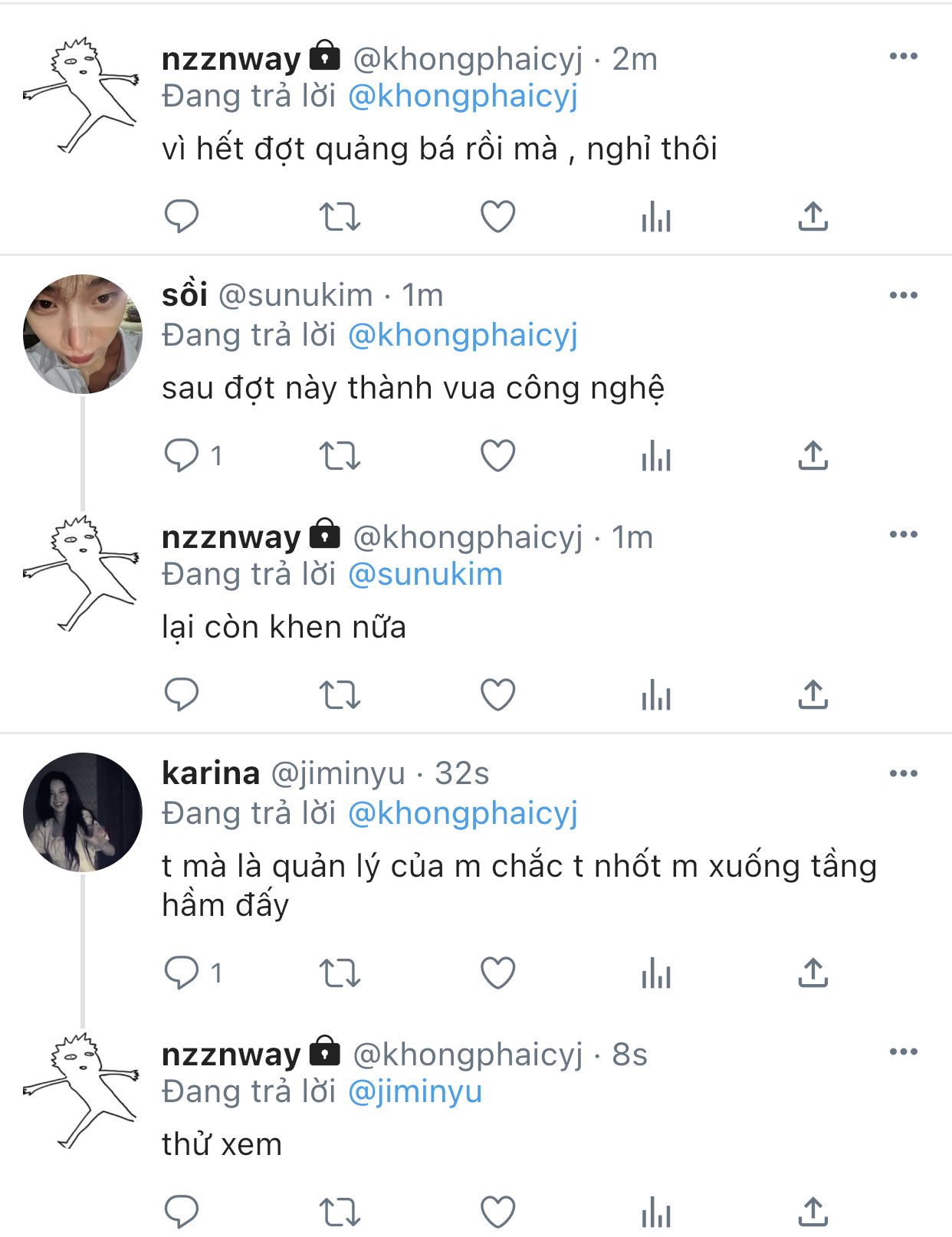The width and height of the screenshot is (952, 1237).
Task: View analytics for 'lại còn khen nữa' tweet
Action: tap(656, 695)
